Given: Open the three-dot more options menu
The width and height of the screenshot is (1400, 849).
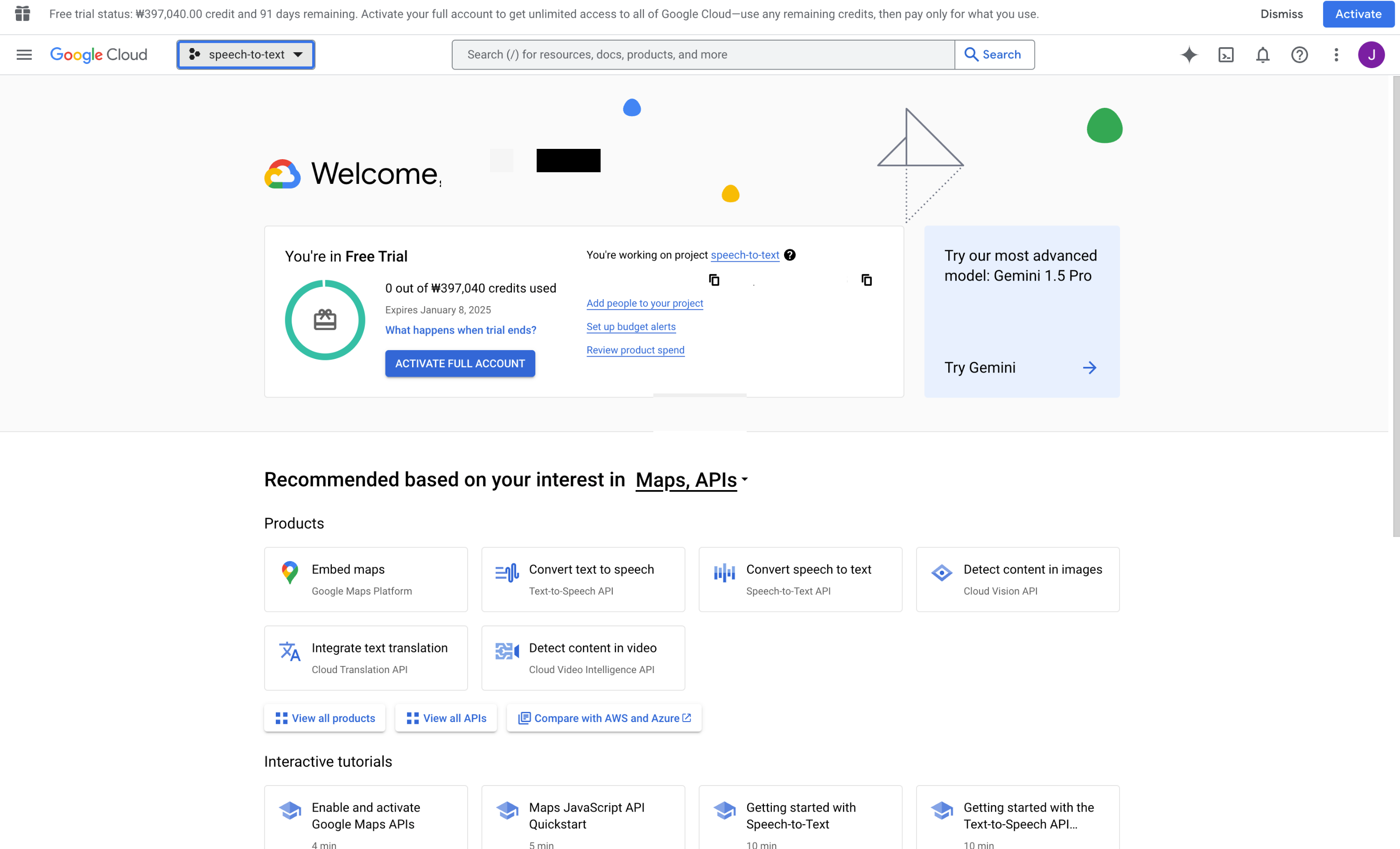Looking at the screenshot, I should pos(1337,55).
